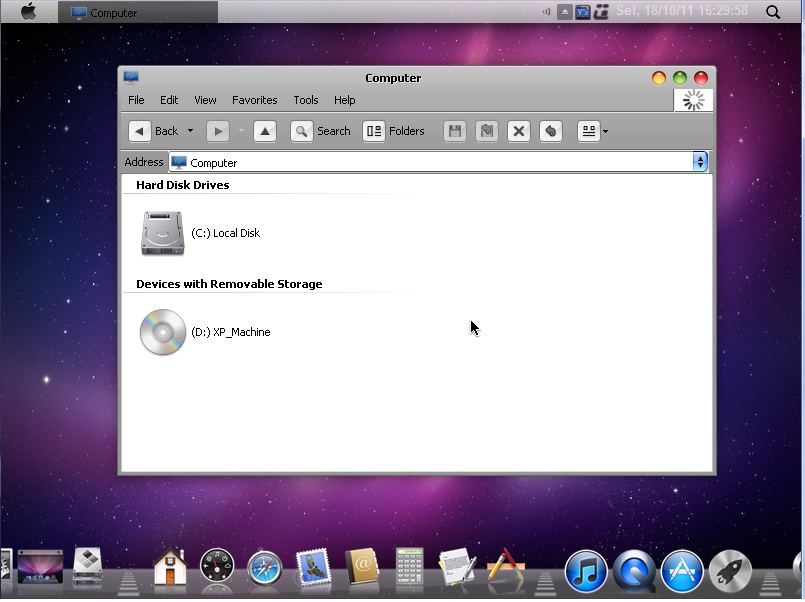
Task: Open the View menu
Action: pos(205,100)
